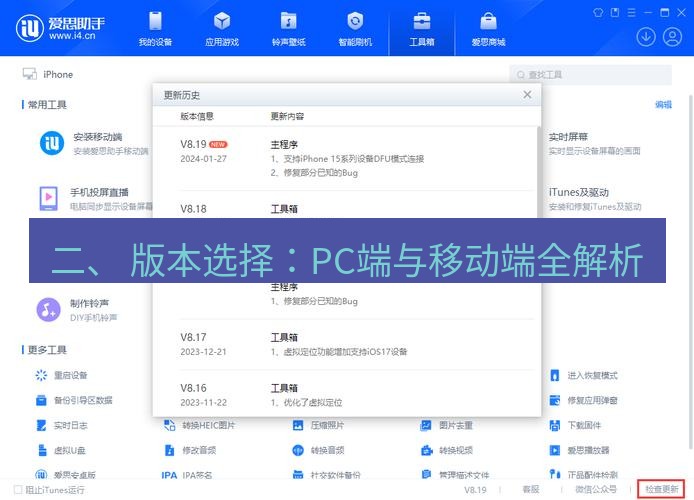This screenshot has width=694, height=500.
Task: Click the iPhone device label
Action: click(58, 74)
